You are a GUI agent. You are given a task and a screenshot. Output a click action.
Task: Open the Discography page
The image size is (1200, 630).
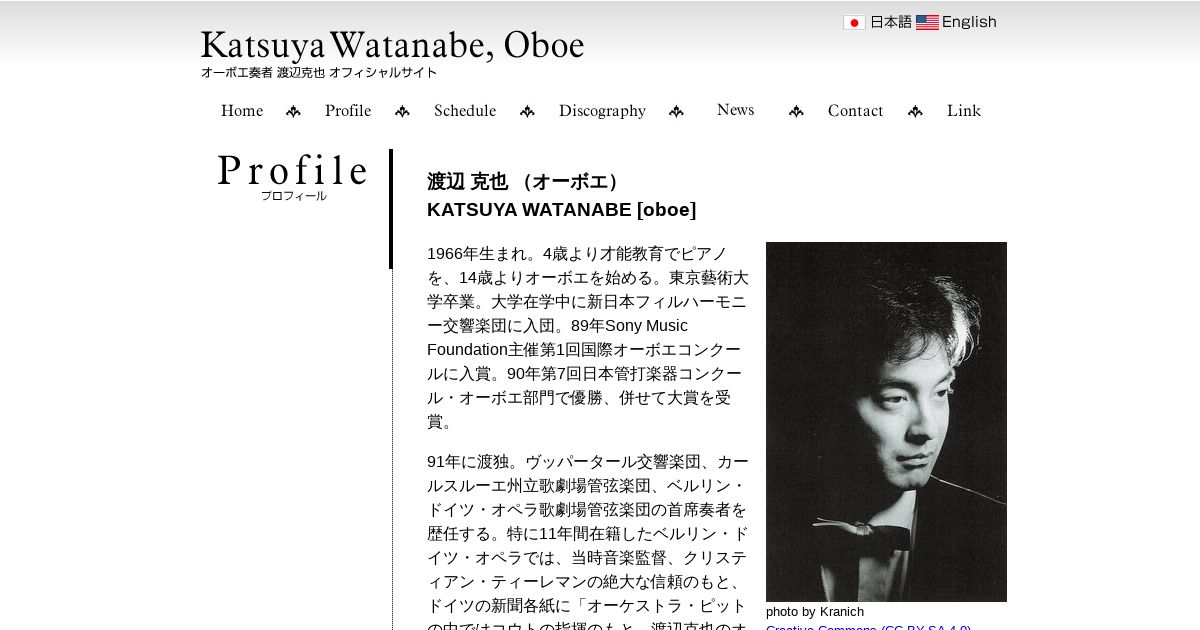[602, 111]
